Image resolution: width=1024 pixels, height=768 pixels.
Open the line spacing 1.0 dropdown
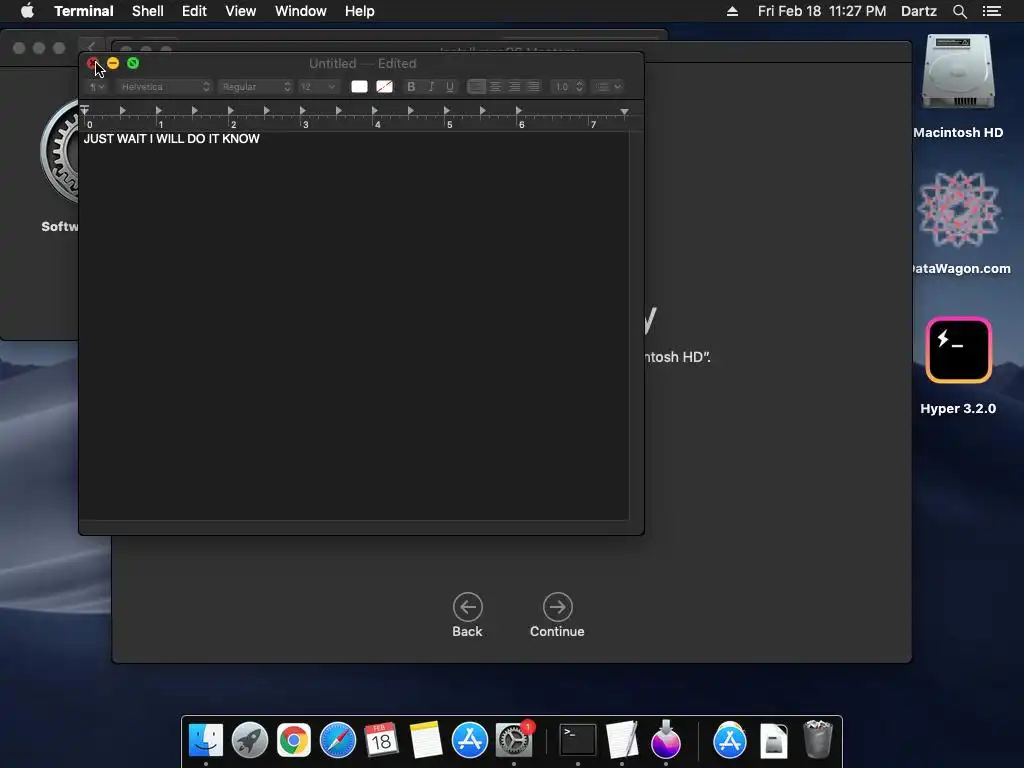(568, 86)
